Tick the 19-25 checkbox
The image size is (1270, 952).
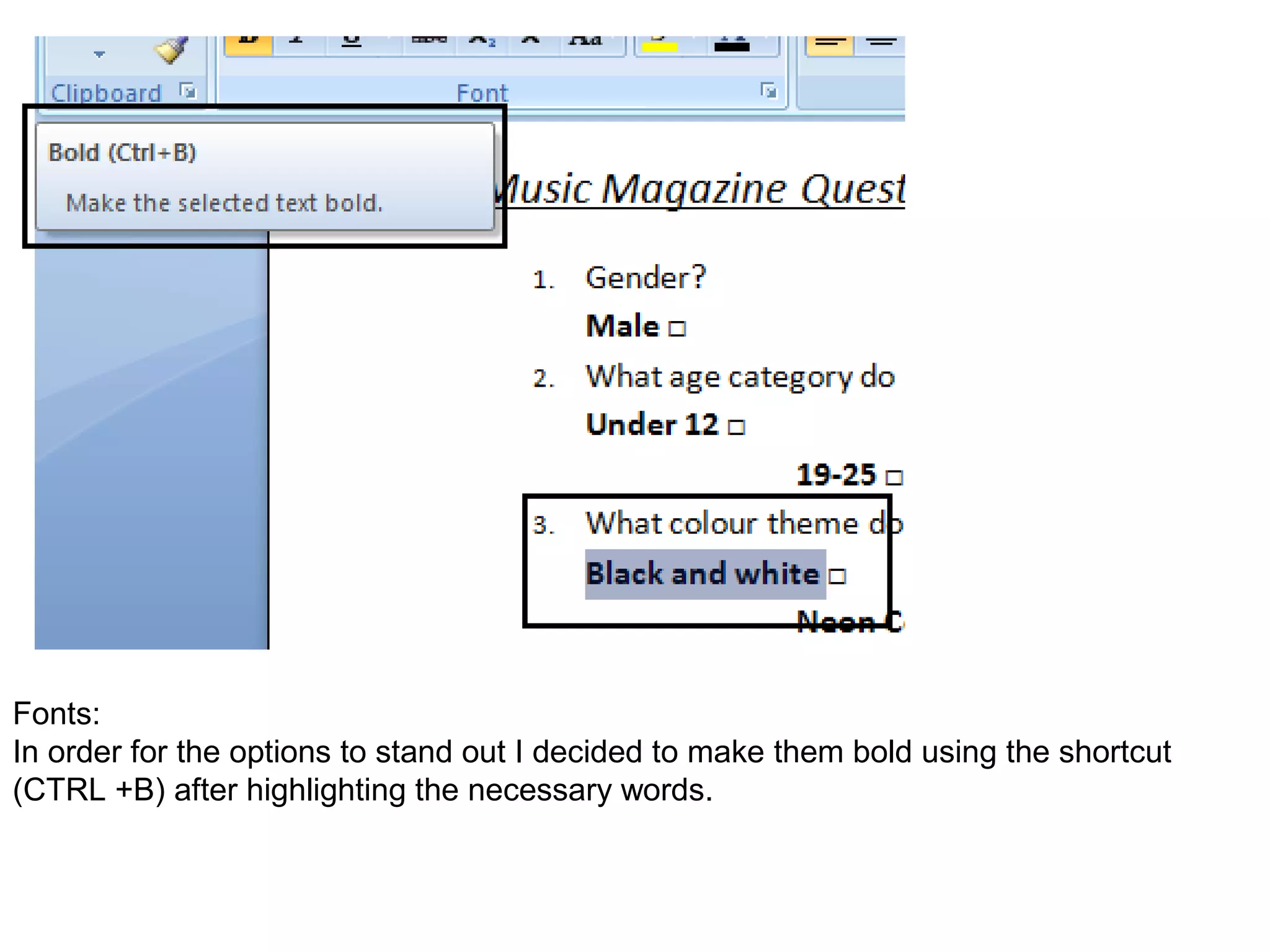click(894, 477)
